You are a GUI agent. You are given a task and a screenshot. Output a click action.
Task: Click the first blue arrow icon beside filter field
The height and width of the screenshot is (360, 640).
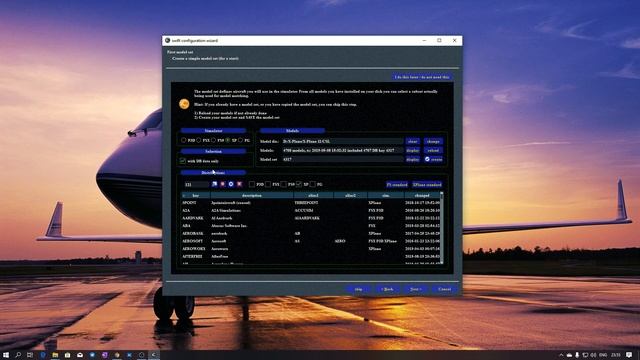pyautogui.click(x=214, y=184)
